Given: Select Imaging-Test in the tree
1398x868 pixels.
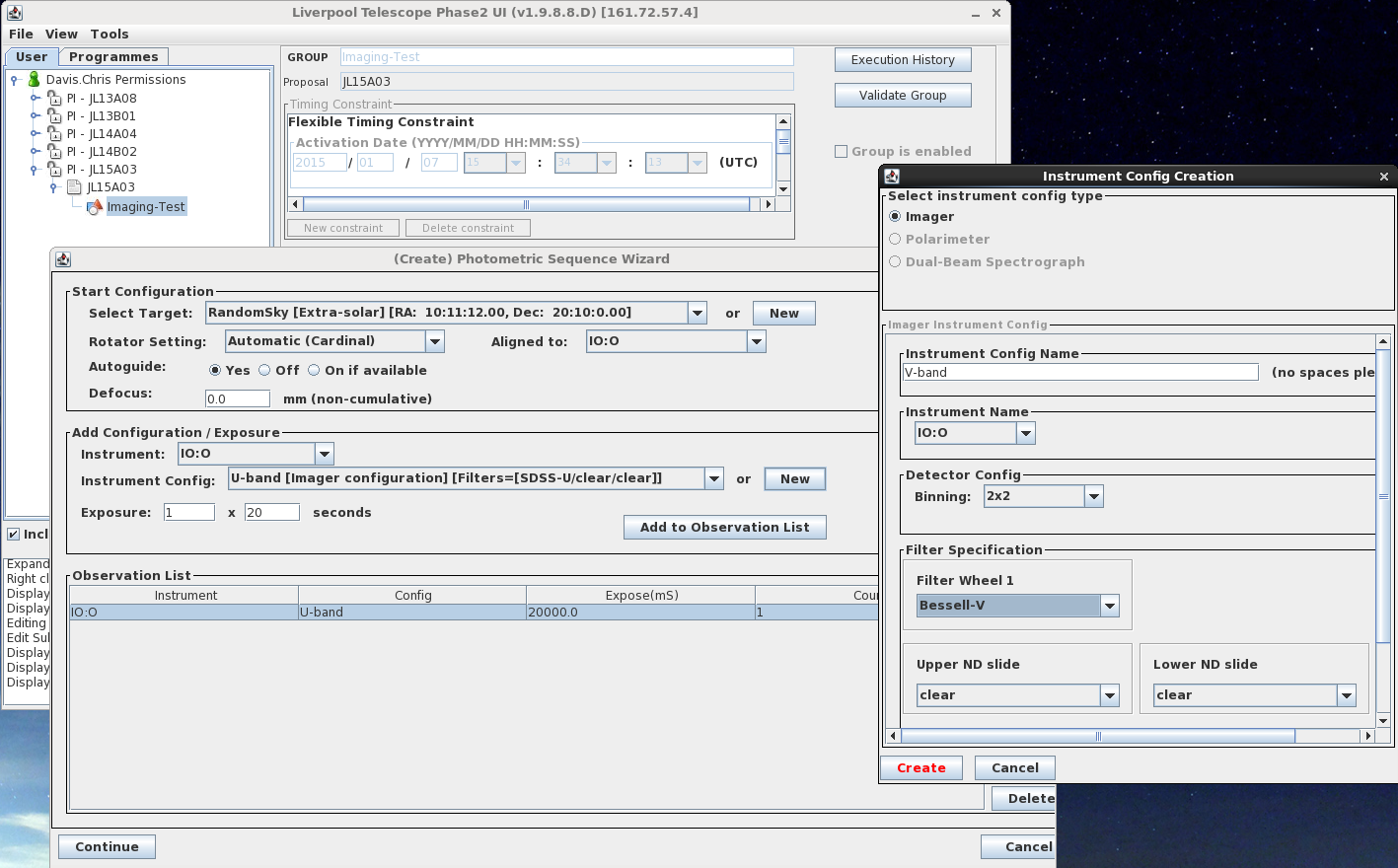Looking at the screenshot, I should click(x=146, y=206).
